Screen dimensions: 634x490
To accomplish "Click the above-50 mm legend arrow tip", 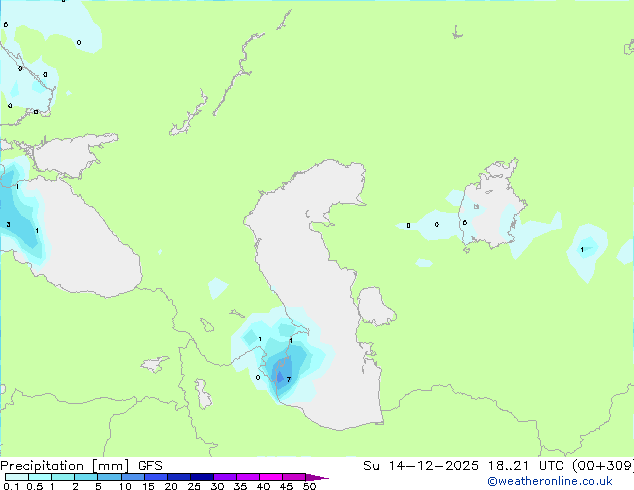I will [x=317, y=477].
